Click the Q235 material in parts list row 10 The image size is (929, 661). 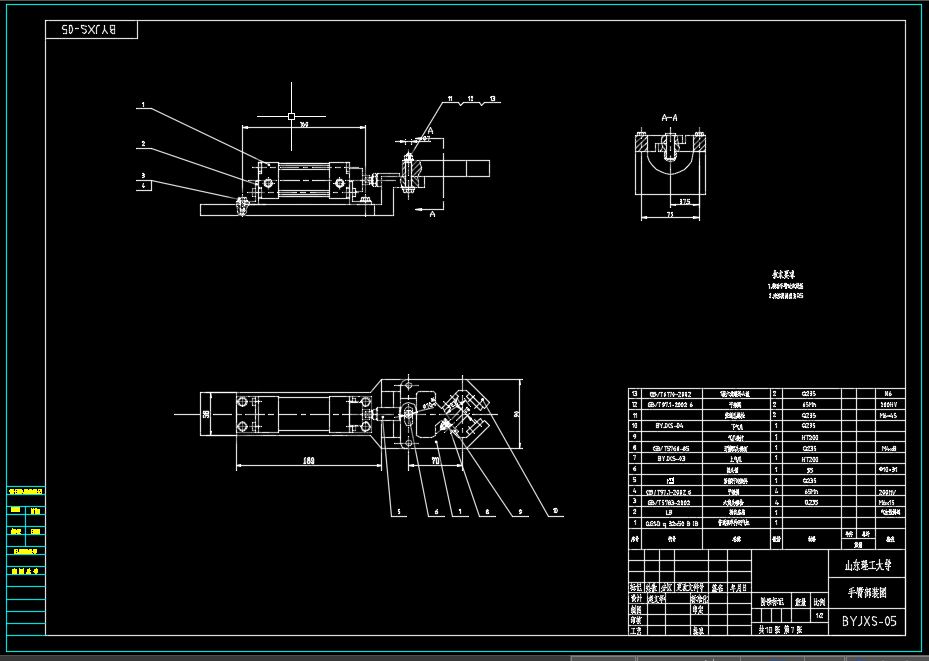(809, 426)
